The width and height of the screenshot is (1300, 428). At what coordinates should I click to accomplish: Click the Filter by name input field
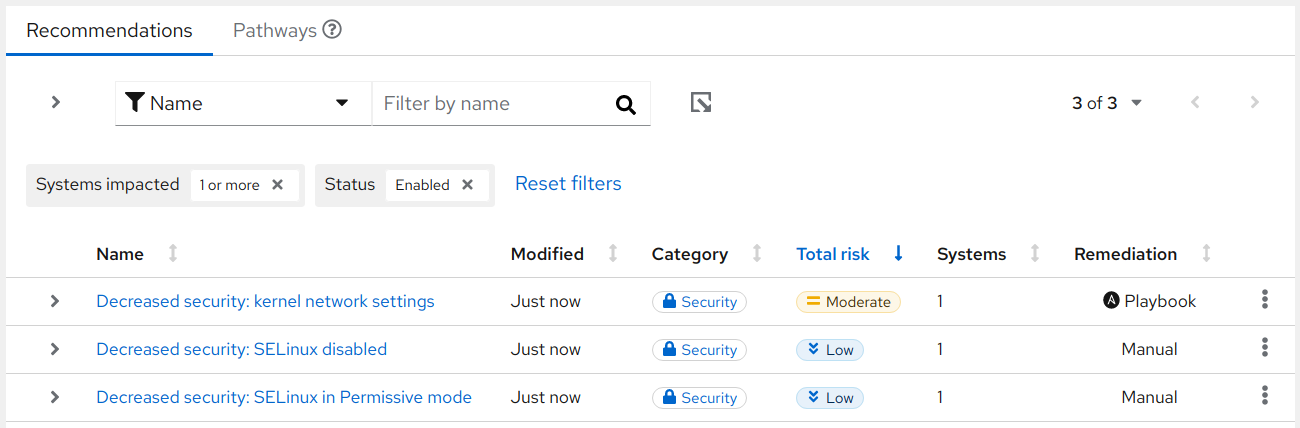click(490, 104)
